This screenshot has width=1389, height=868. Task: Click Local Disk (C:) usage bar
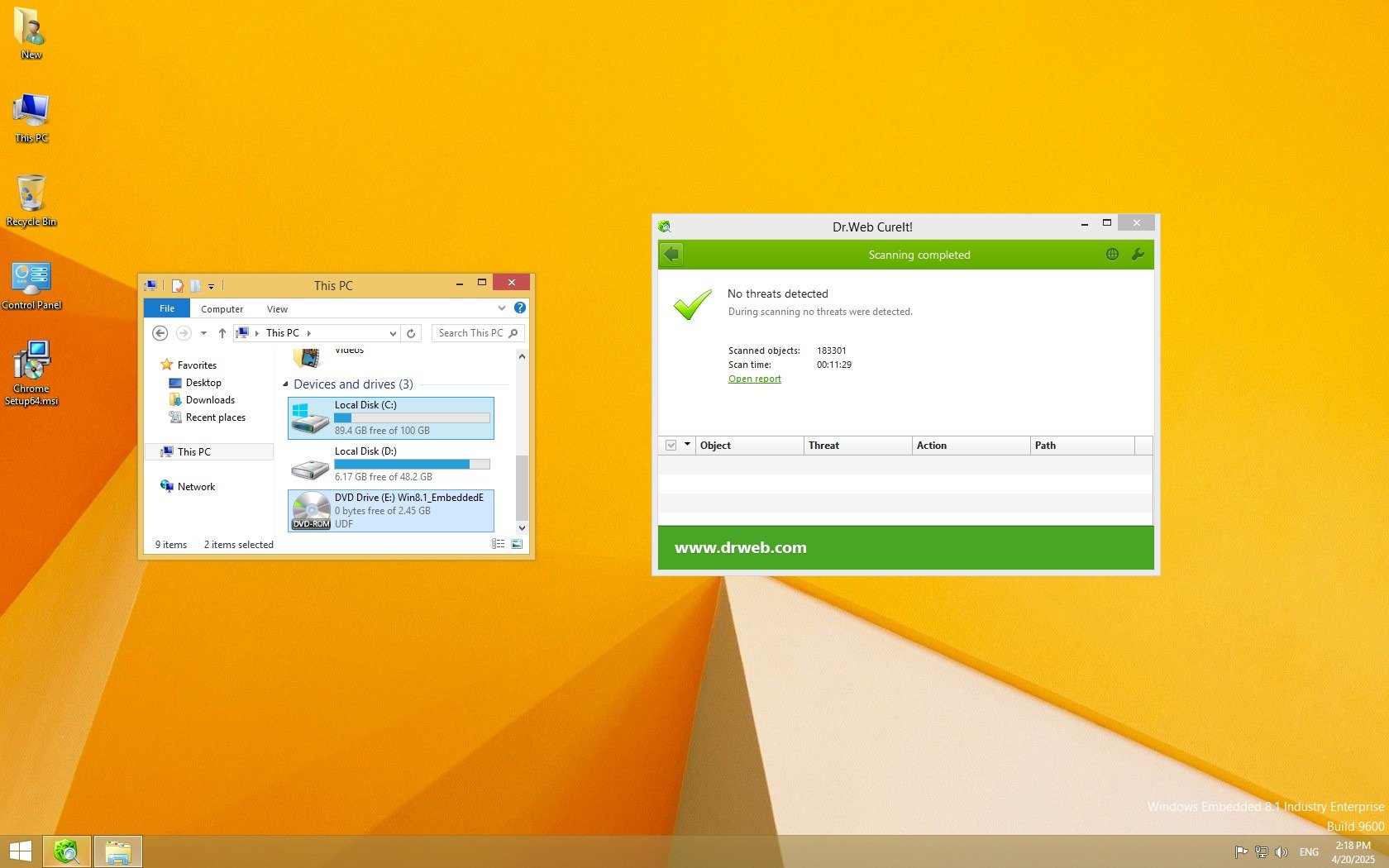coord(412,418)
